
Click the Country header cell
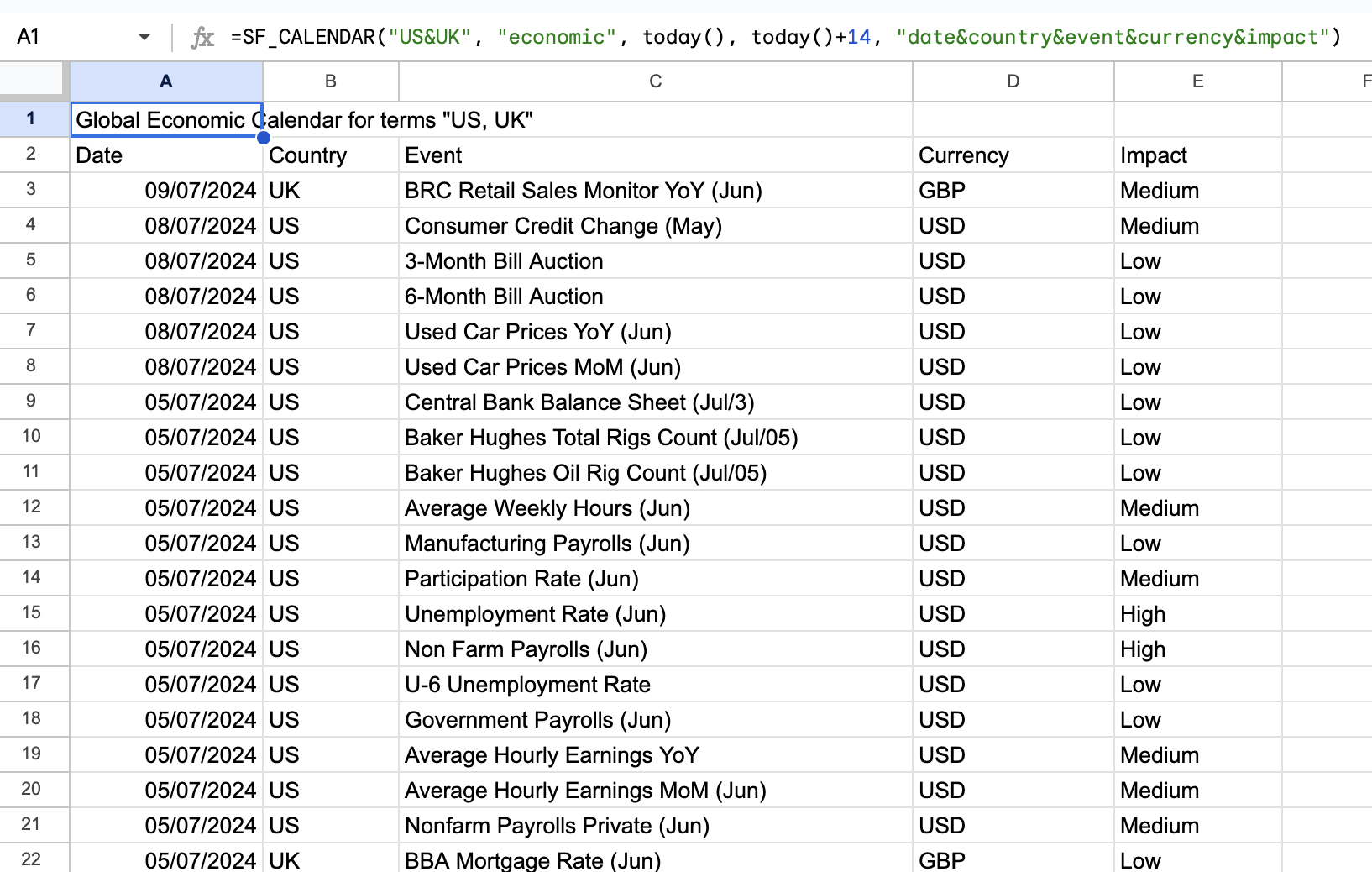coord(331,155)
